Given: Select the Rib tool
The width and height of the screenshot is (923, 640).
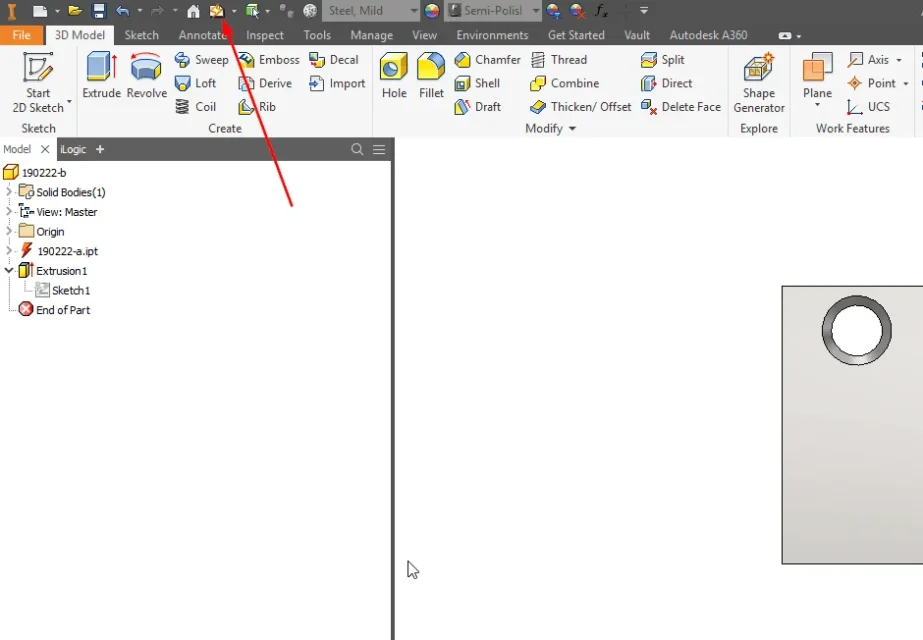Looking at the screenshot, I should click(x=257, y=107).
